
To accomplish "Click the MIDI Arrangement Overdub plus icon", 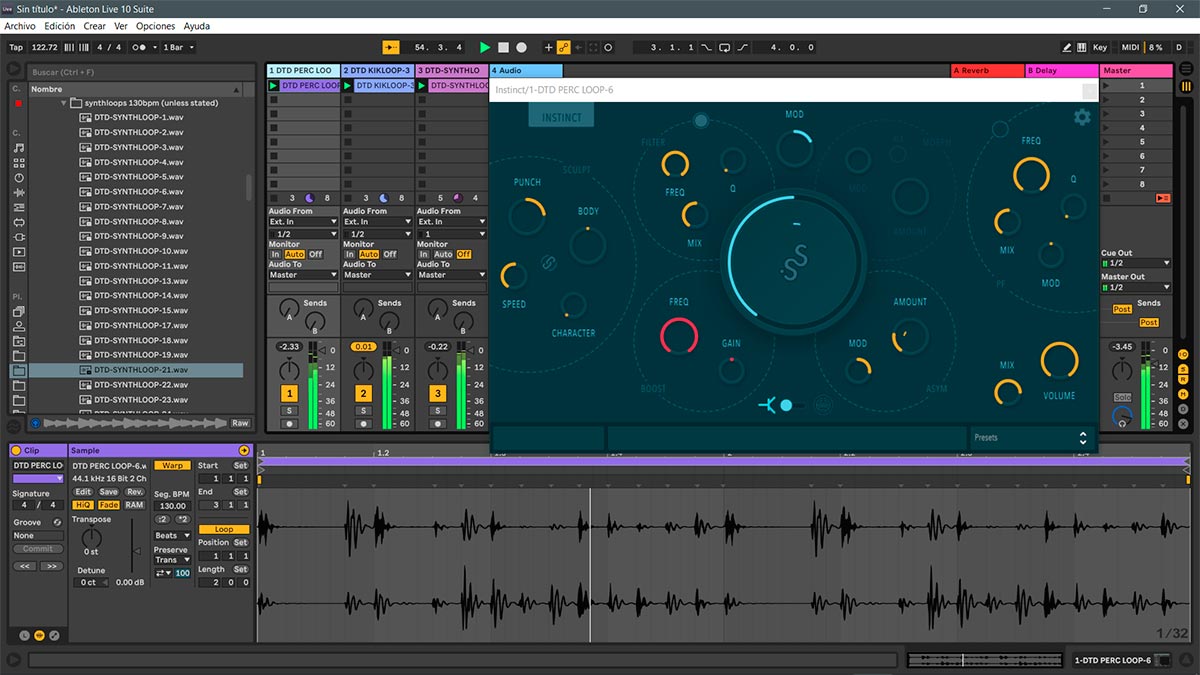I will pyautogui.click(x=548, y=47).
